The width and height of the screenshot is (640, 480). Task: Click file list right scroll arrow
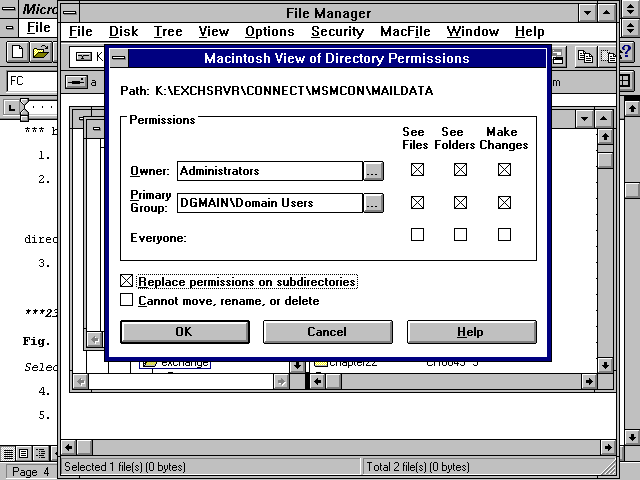[x=589, y=382]
